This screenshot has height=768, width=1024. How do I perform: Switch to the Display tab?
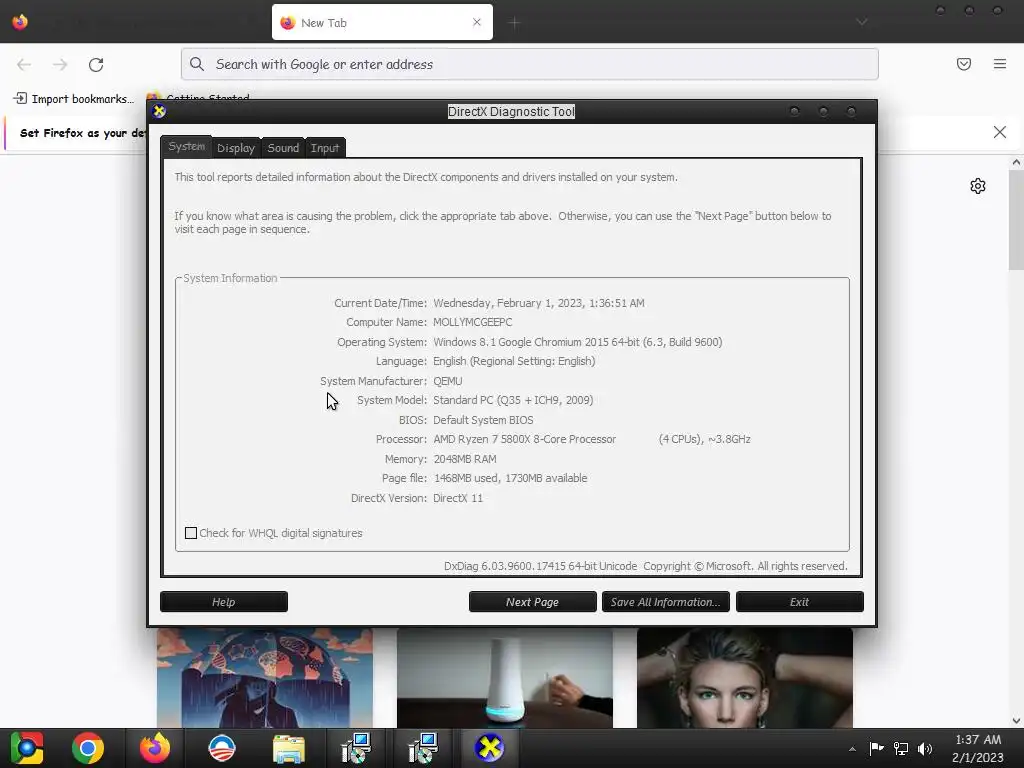[236, 148]
